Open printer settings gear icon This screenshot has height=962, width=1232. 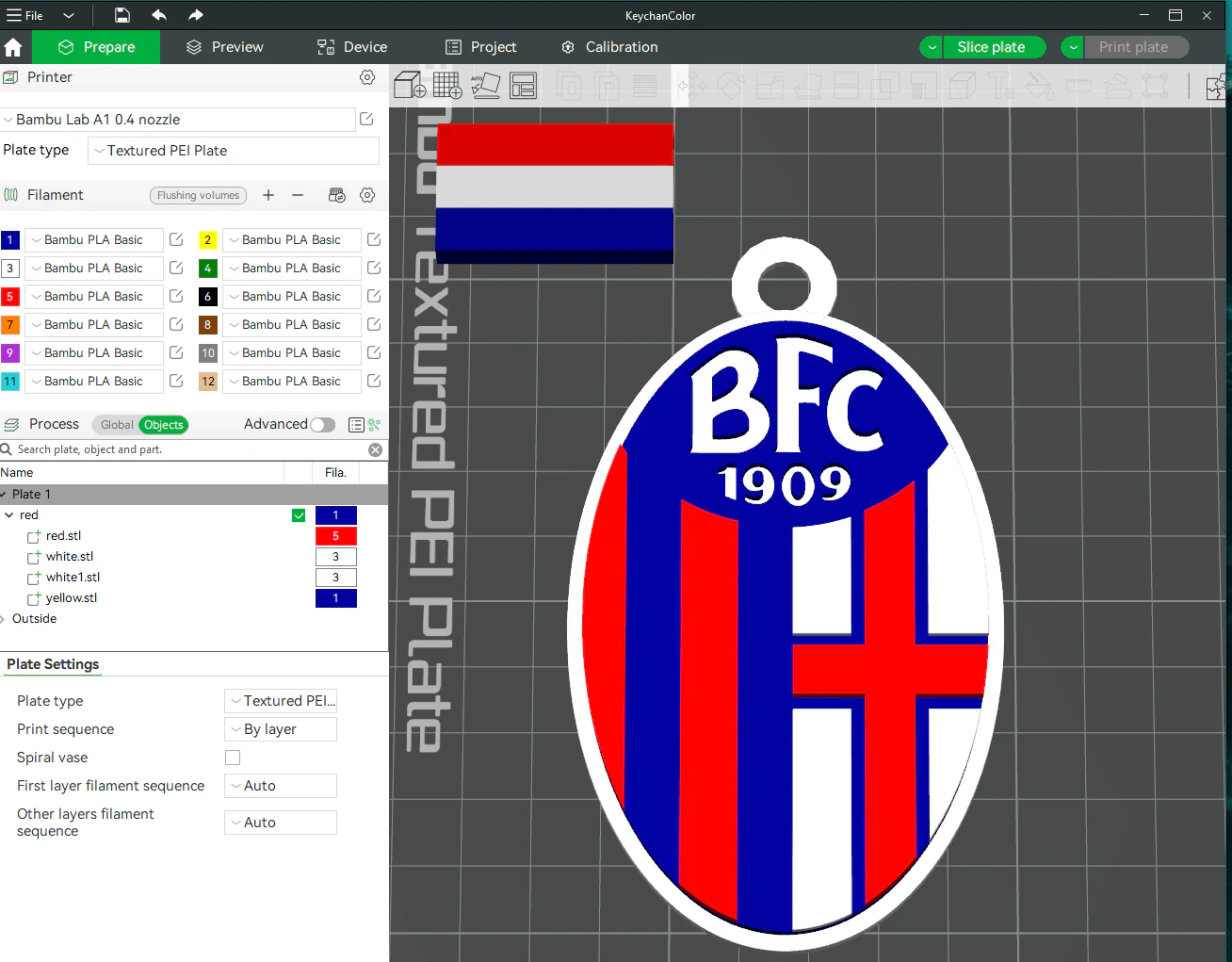367,77
